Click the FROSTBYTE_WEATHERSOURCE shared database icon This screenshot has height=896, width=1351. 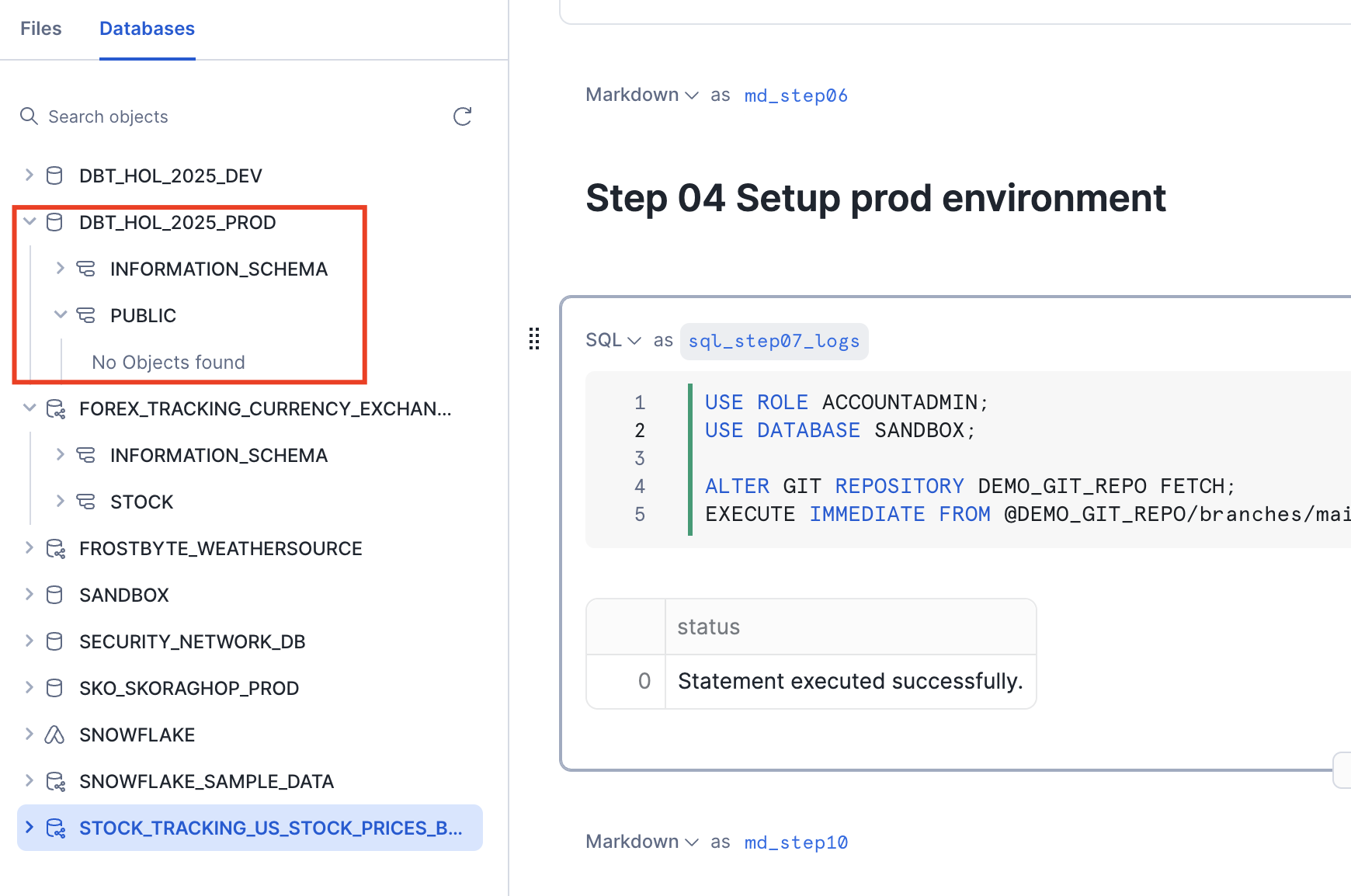pos(55,549)
